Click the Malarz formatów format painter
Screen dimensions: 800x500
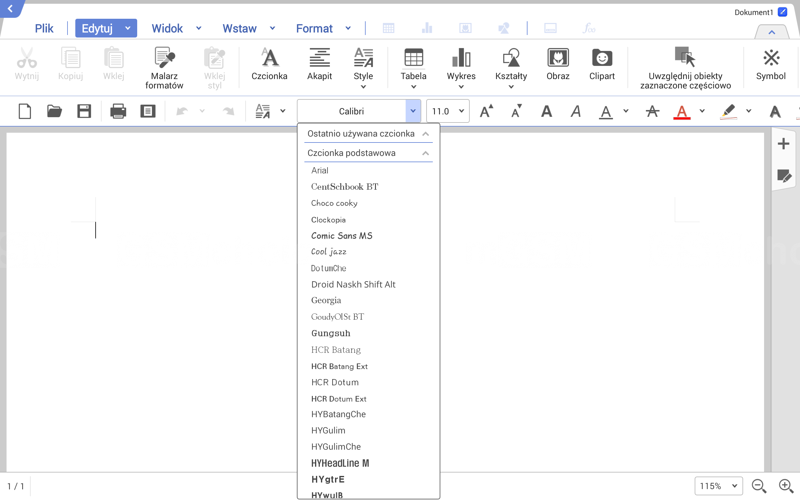tap(164, 66)
